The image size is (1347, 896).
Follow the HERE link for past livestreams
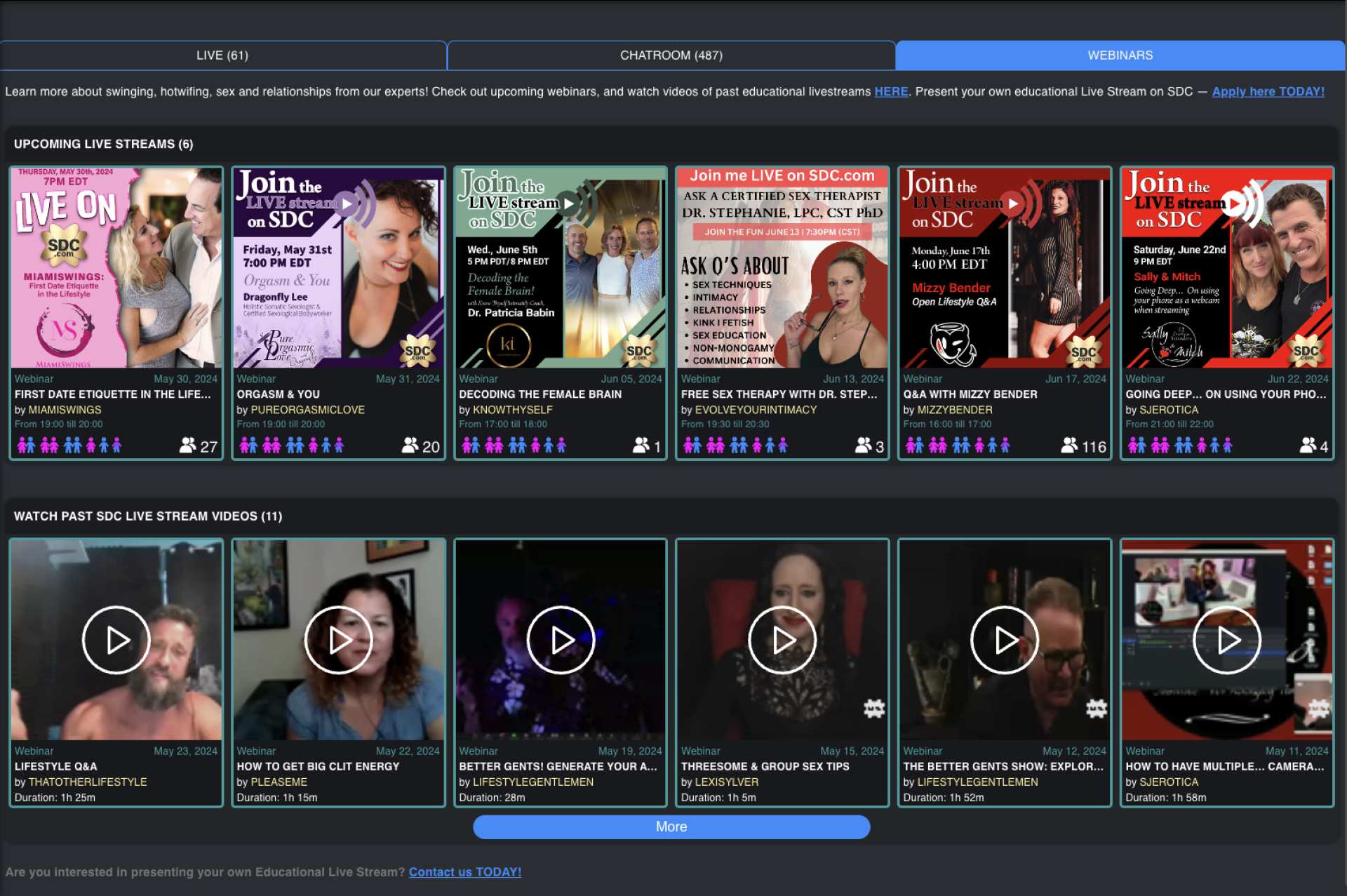pos(891,92)
